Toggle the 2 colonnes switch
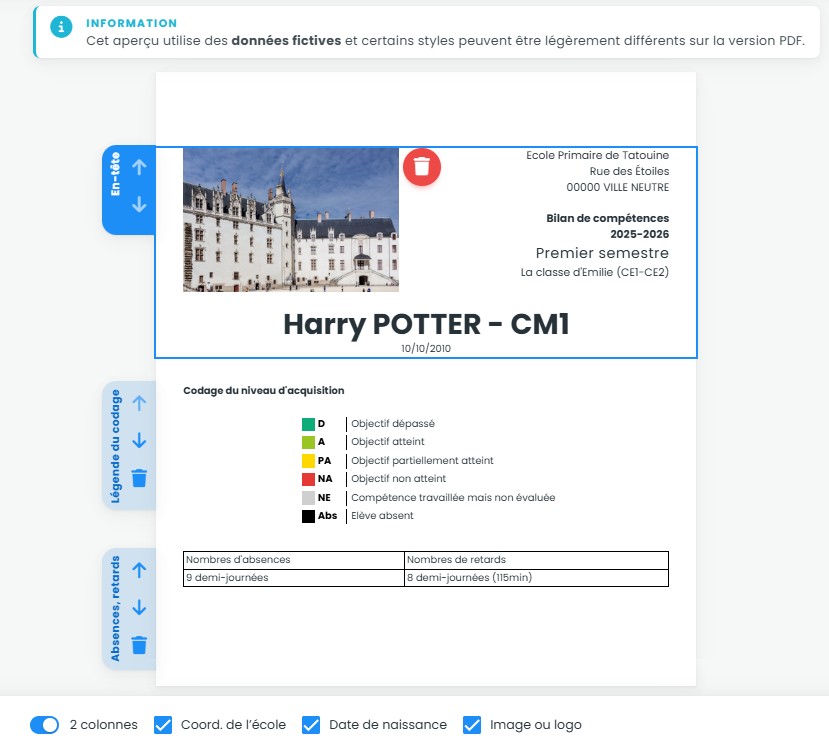Screen dimensions: 829x751 [x=45, y=725]
